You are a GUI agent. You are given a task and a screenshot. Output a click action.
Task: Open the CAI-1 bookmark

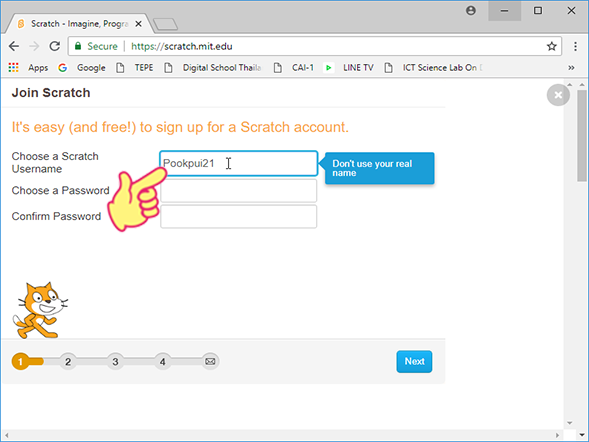[x=294, y=68]
